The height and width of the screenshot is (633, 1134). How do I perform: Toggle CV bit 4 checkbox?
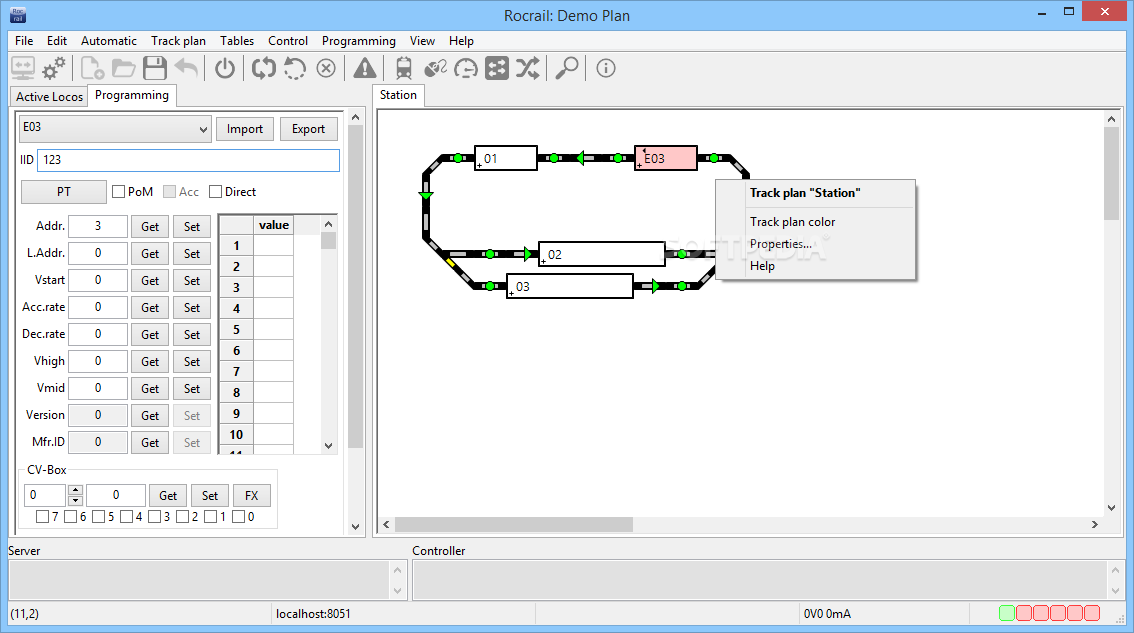[x=127, y=517]
